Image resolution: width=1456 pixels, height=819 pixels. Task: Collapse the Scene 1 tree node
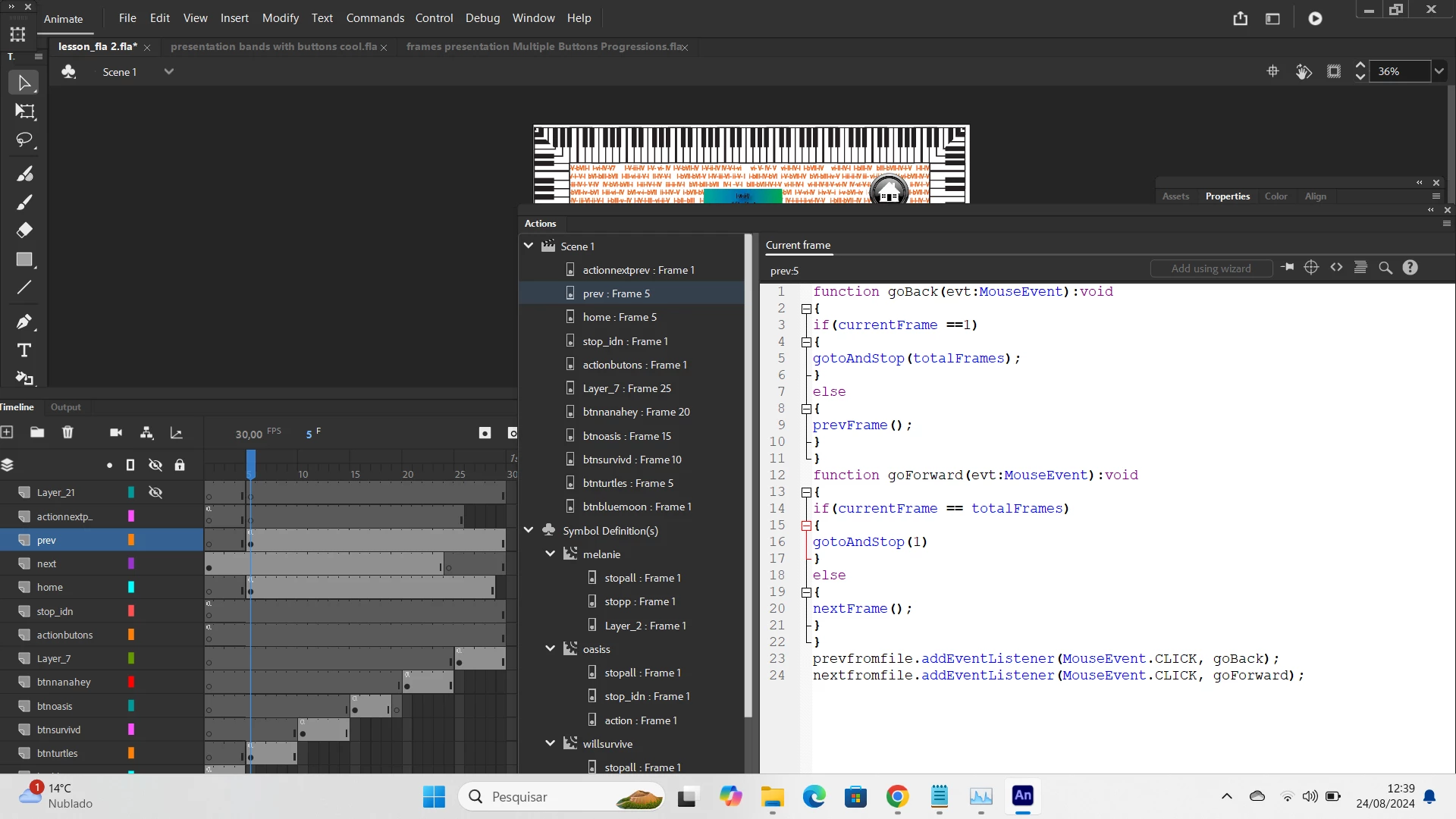(529, 246)
